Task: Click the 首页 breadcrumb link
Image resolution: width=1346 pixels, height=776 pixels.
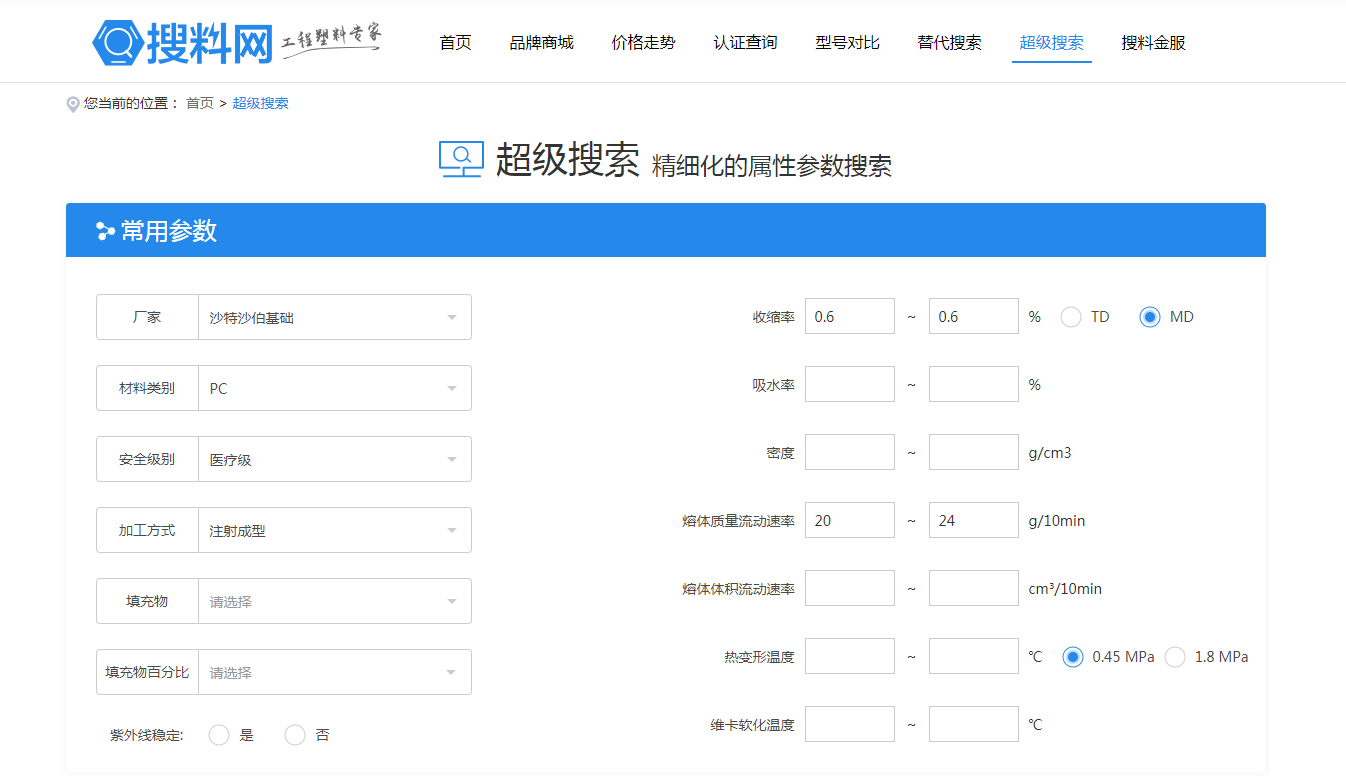Action: [200, 103]
